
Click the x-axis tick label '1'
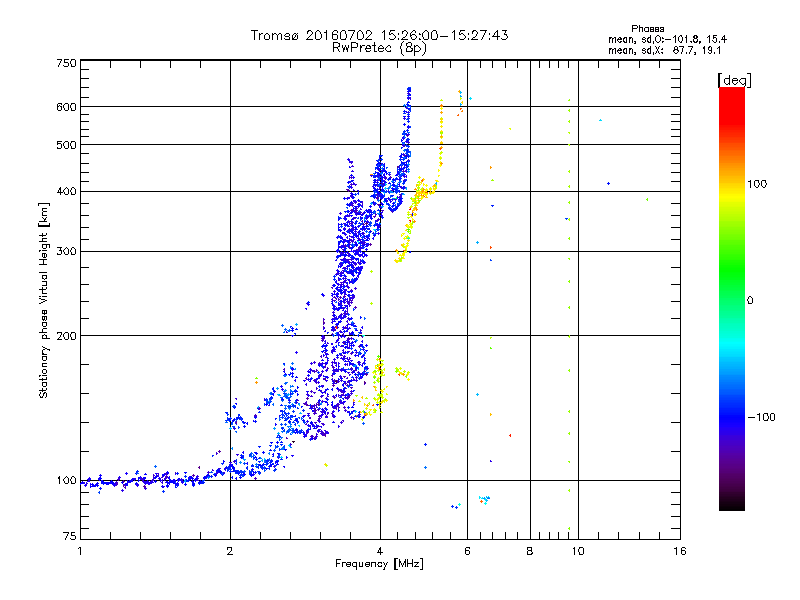coord(80,551)
